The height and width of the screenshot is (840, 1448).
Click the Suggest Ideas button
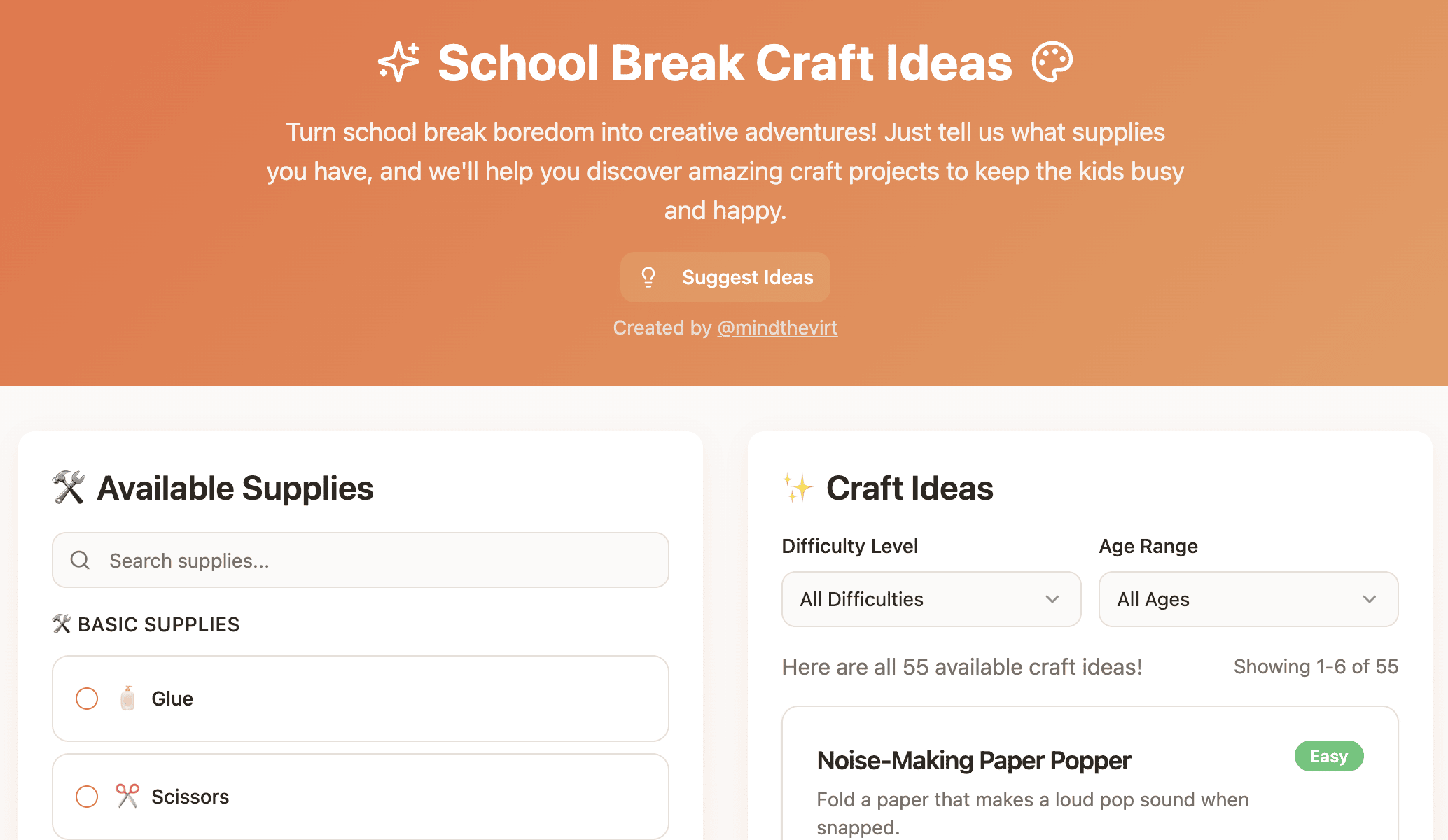[725, 276]
